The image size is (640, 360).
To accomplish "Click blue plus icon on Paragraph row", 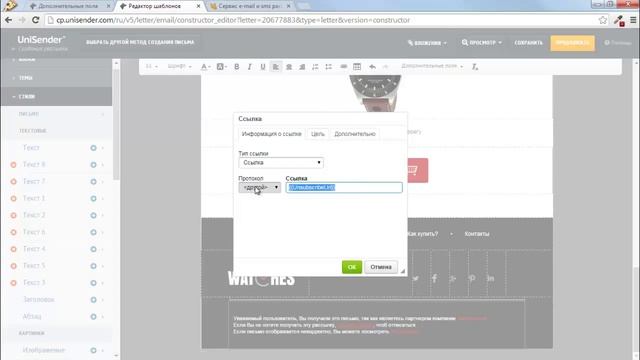I will tap(93, 316).
